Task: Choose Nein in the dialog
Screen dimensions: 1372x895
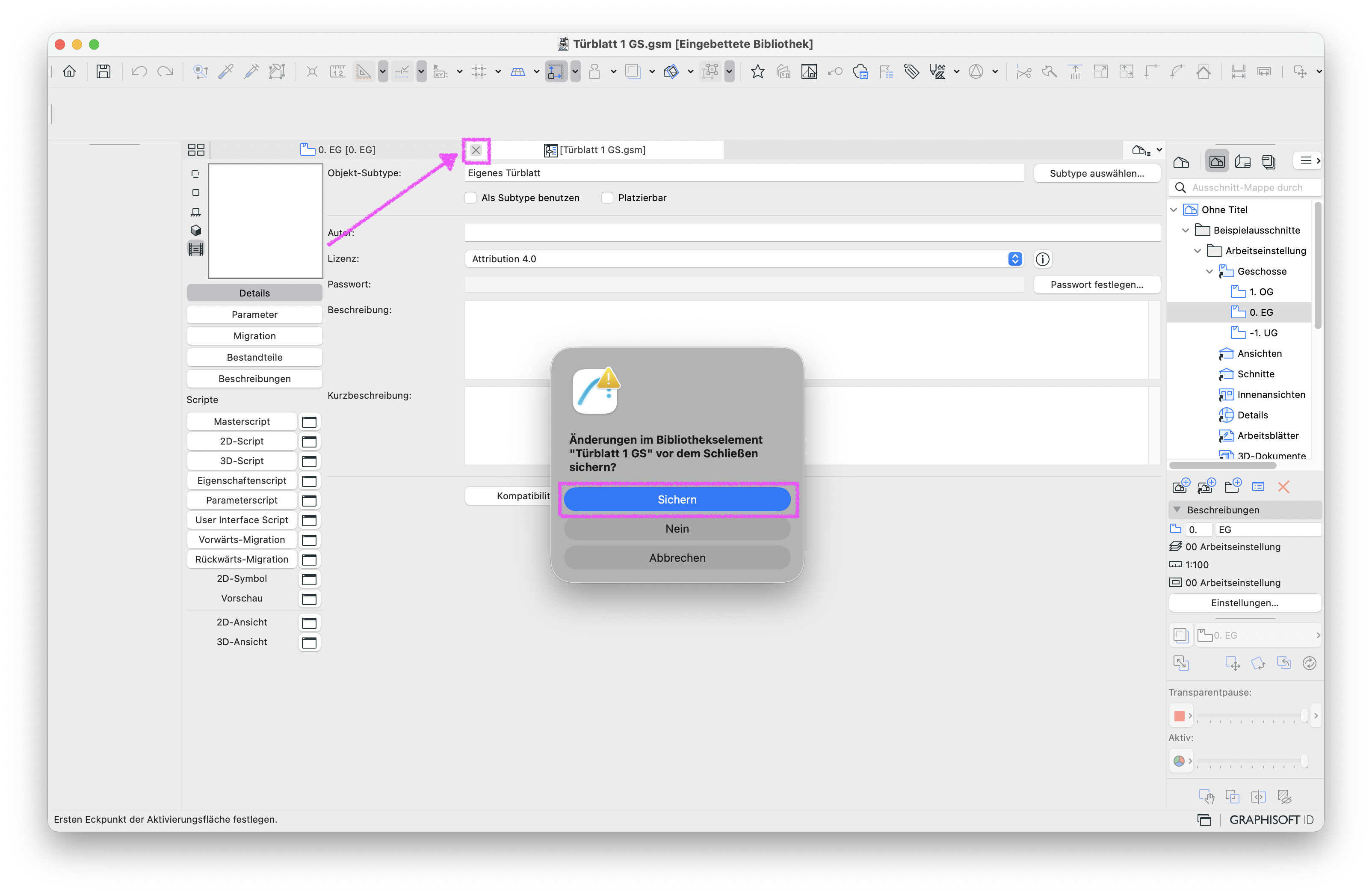Action: click(677, 529)
